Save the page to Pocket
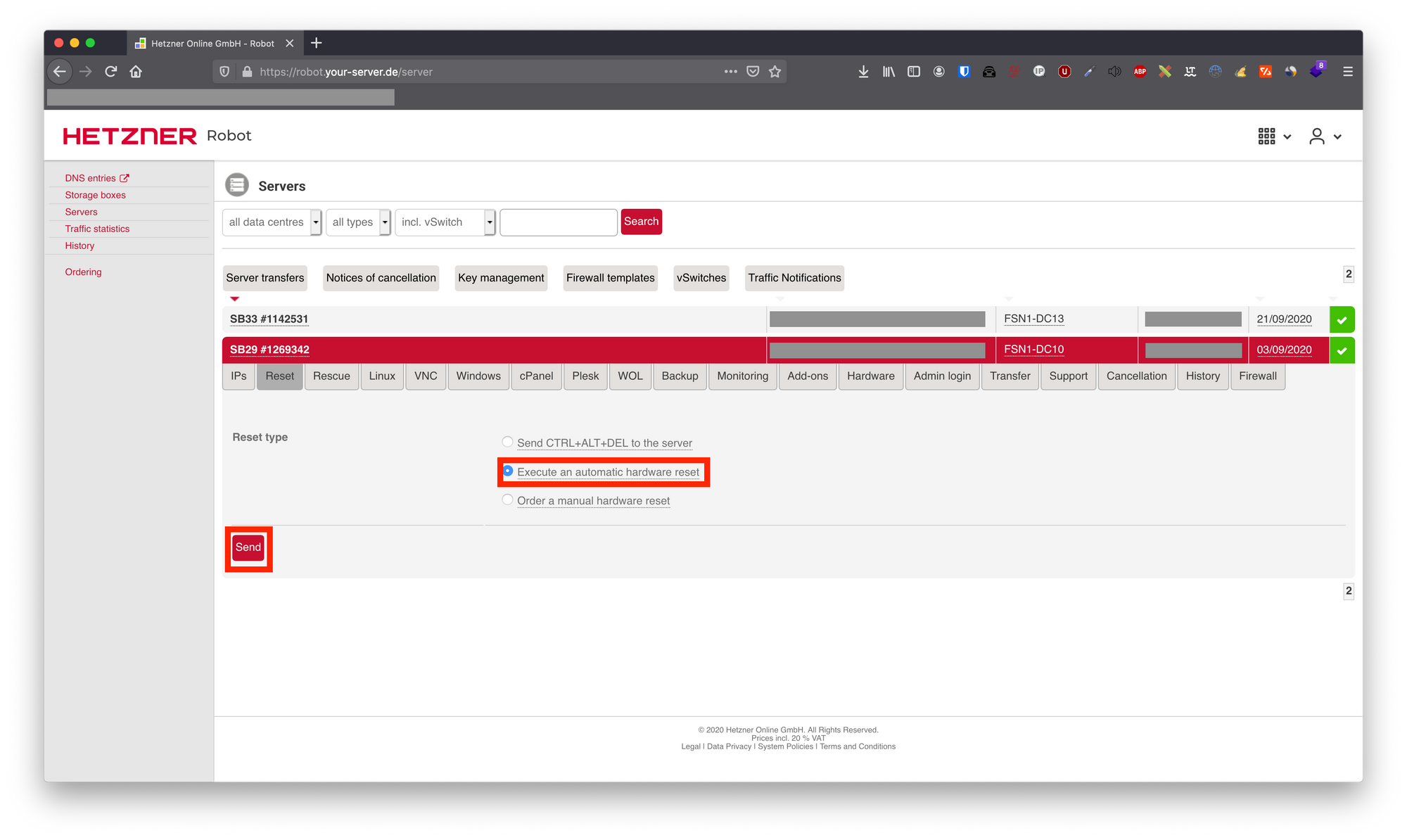The height and width of the screenshot is (840, 1407). [x=753, y=72]
